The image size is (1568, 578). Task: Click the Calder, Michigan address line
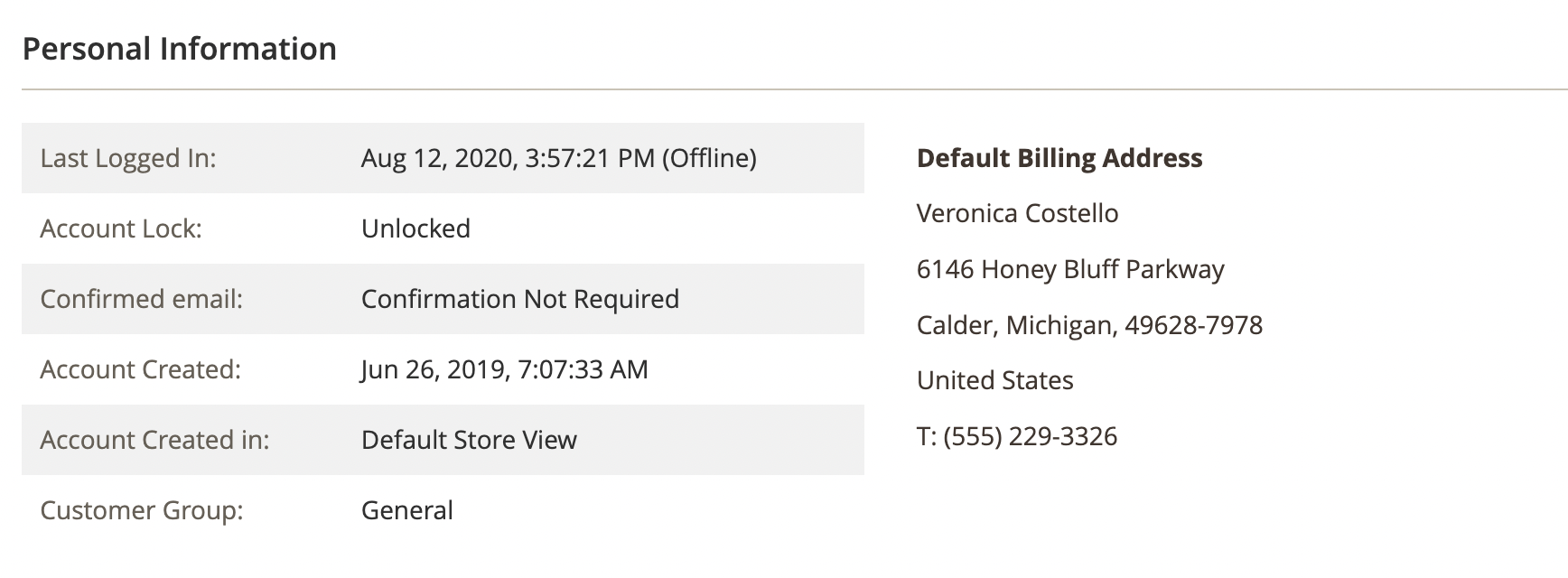coord(1089,325)
